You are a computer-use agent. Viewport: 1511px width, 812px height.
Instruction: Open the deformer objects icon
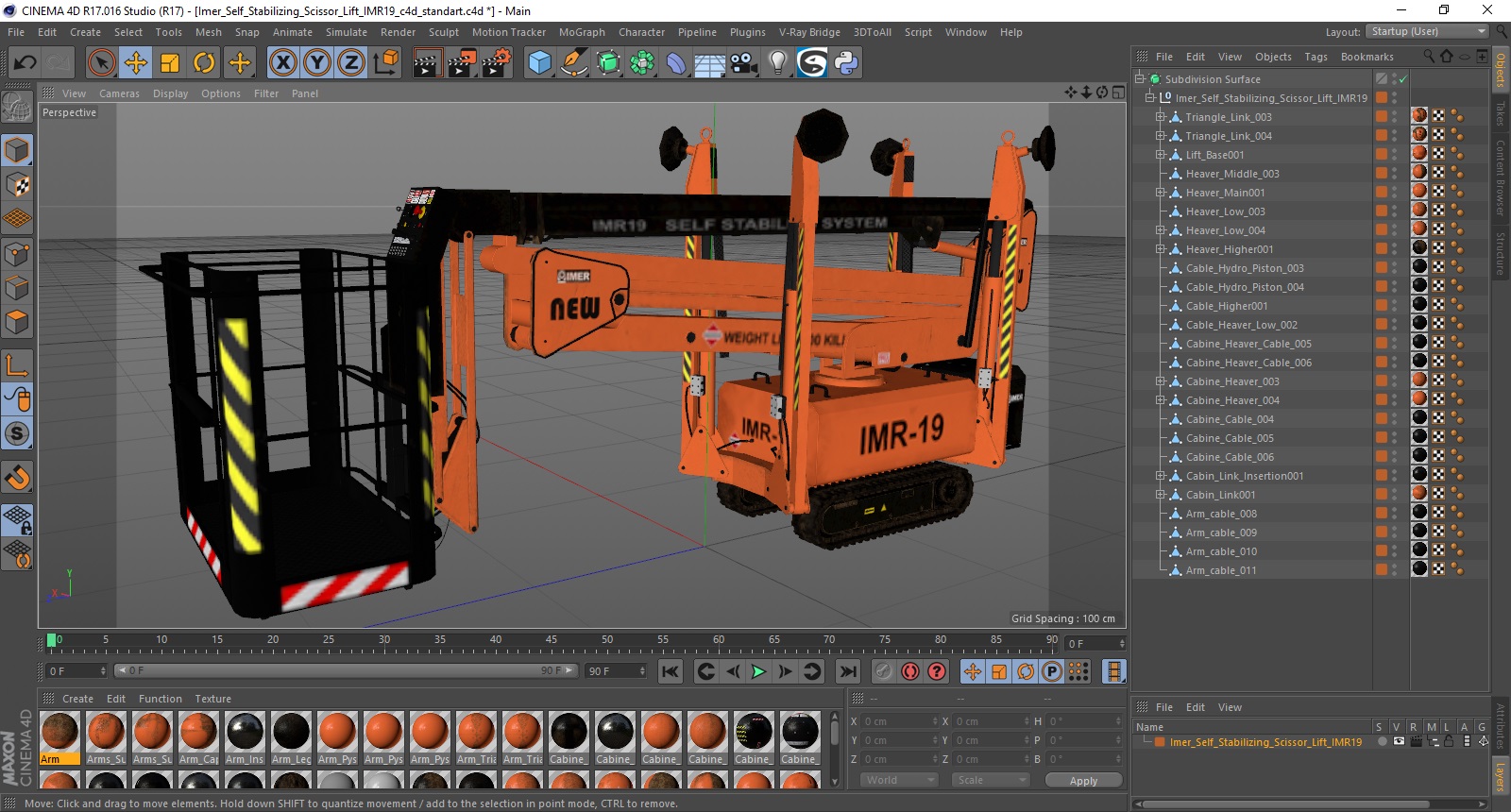coord(676,63)
